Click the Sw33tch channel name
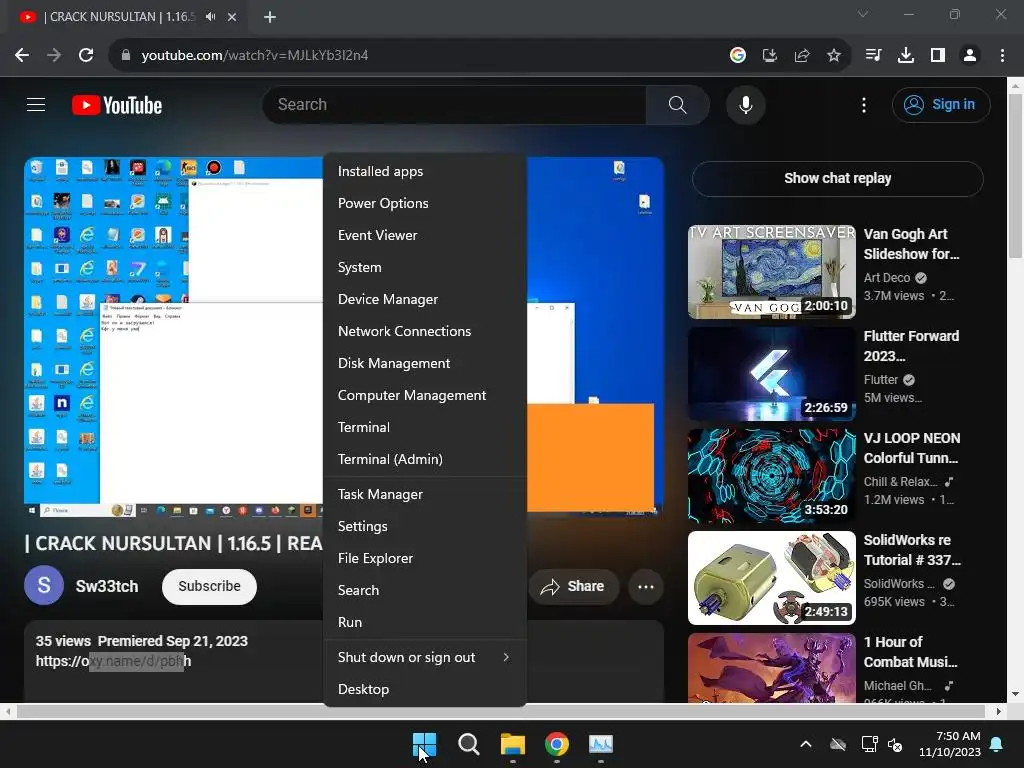 click(x=107, y=586)
